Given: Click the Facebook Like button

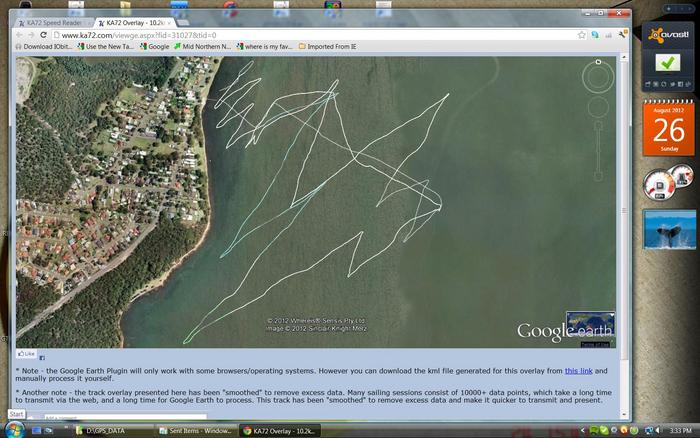Looking at the screenshot, I should [26, 353].
